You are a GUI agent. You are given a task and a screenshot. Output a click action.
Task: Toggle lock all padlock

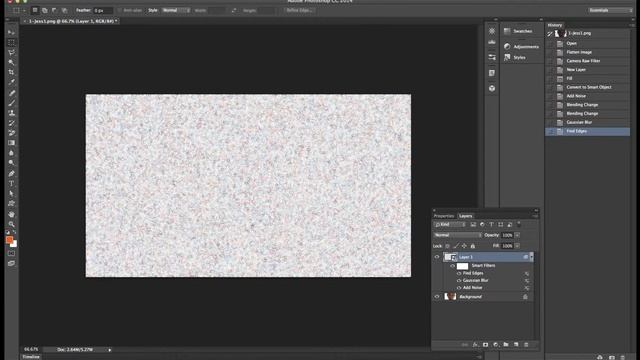(473, 246)
